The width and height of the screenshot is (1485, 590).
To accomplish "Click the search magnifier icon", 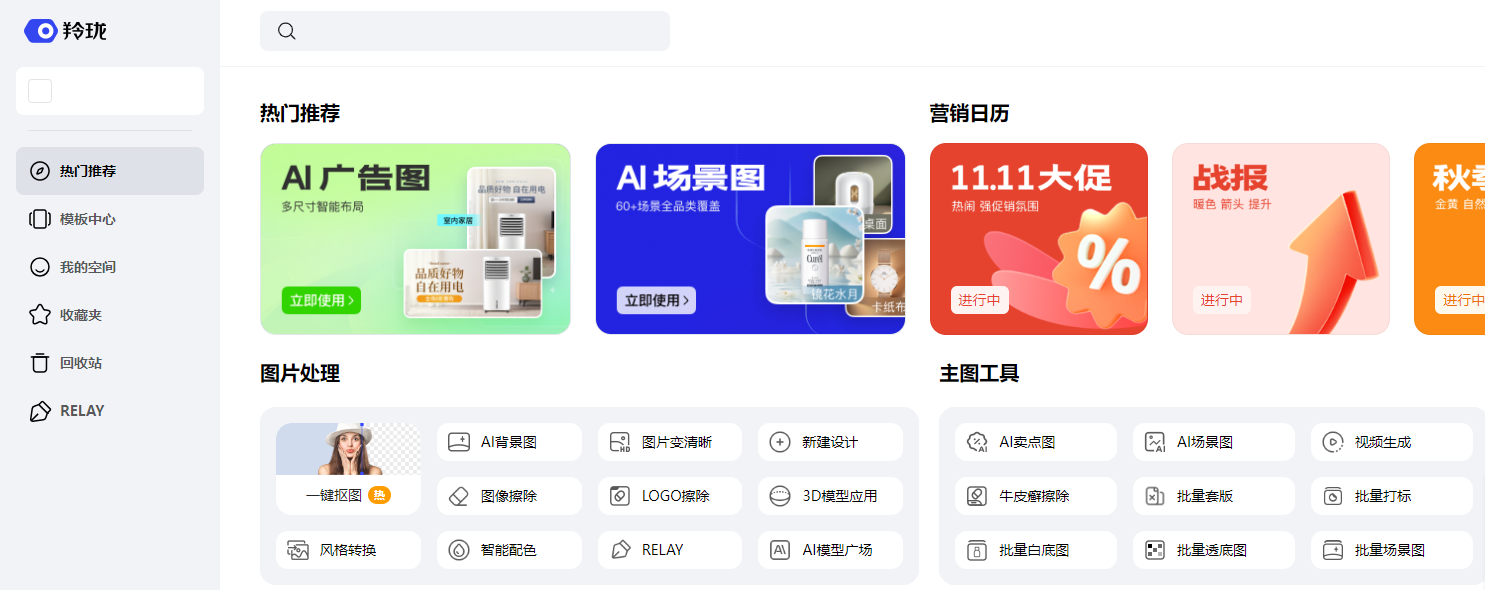I will tap(287, 31).
